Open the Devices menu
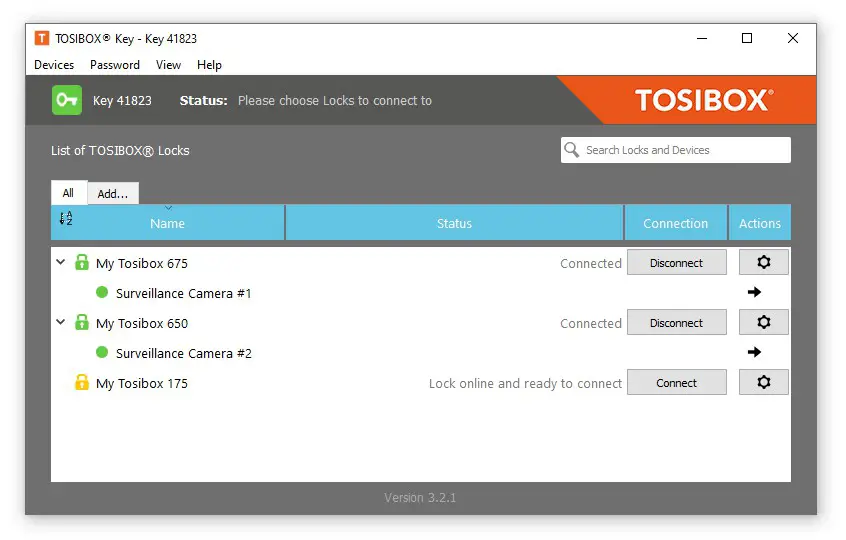This screenshot has height=540, width=846. click(x=54, y=65)
